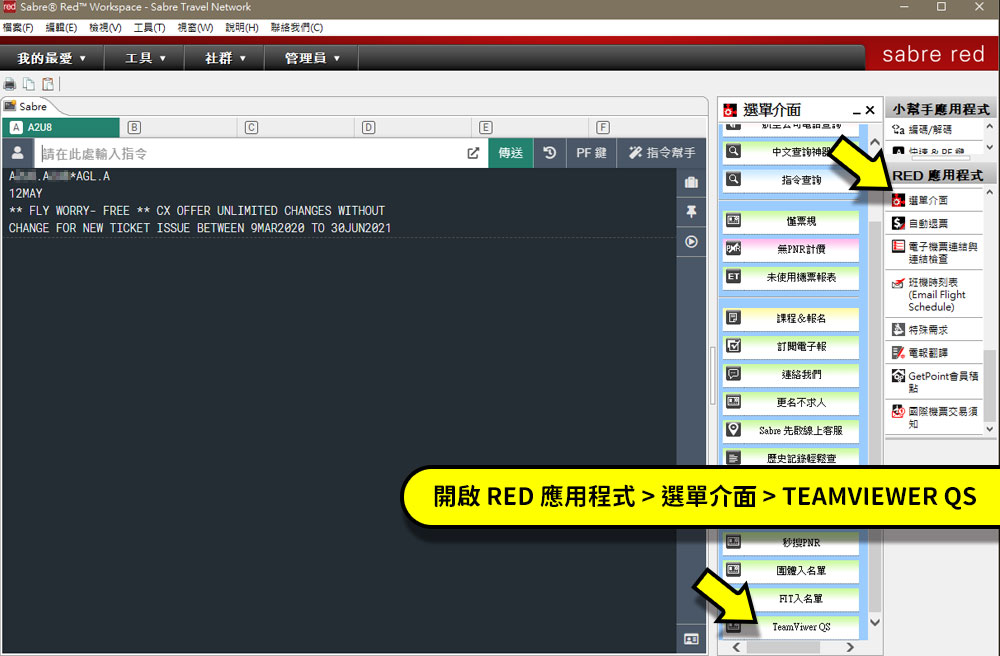Click scroll-down arrow of RED 應用程式 list
The image size is (1000, 656).
[990, 429]
